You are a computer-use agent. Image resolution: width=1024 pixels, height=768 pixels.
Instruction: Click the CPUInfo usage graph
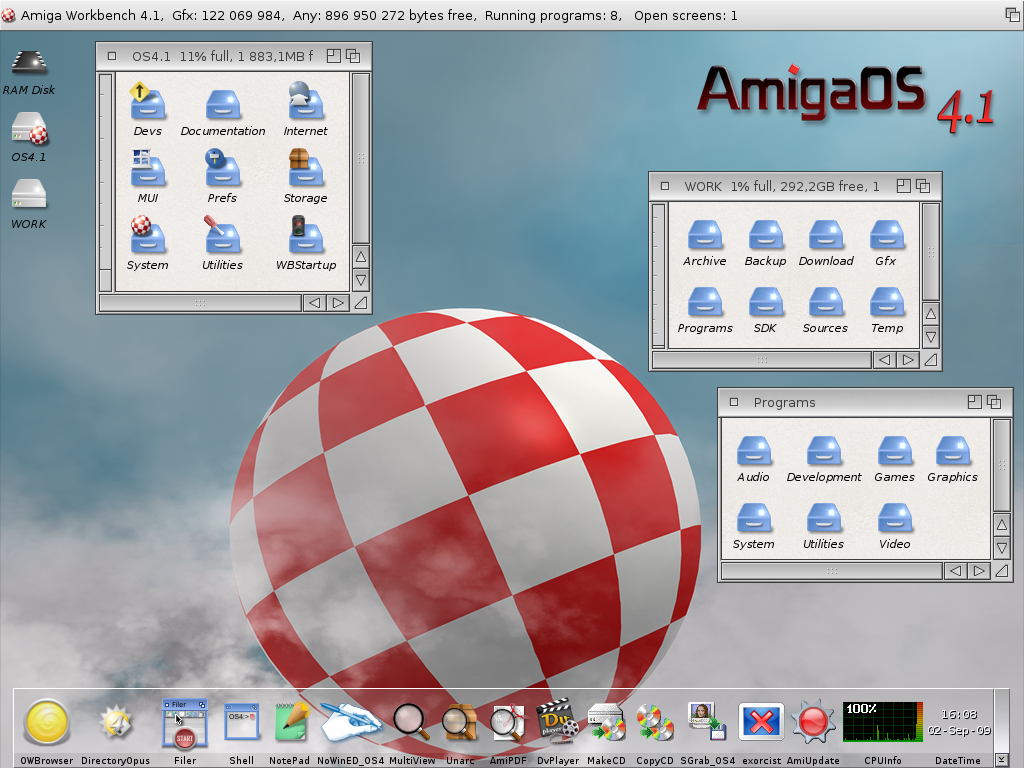882,722
